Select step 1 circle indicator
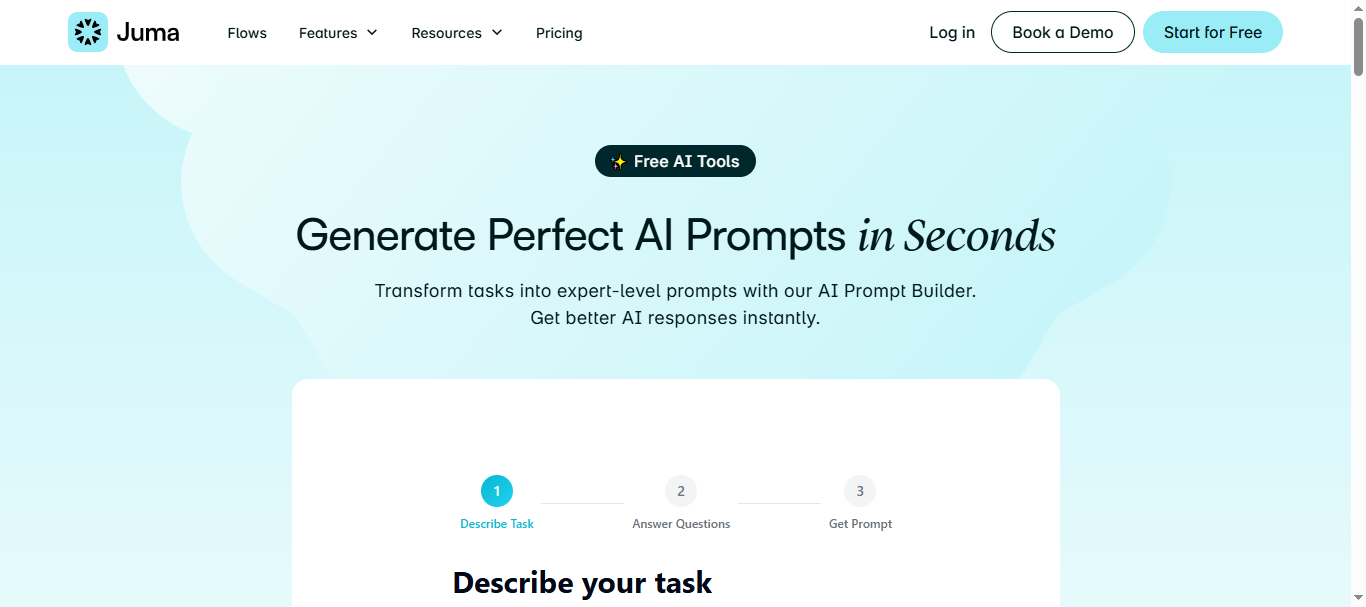Screen dimensions: 1366x607 click(497, 491)
